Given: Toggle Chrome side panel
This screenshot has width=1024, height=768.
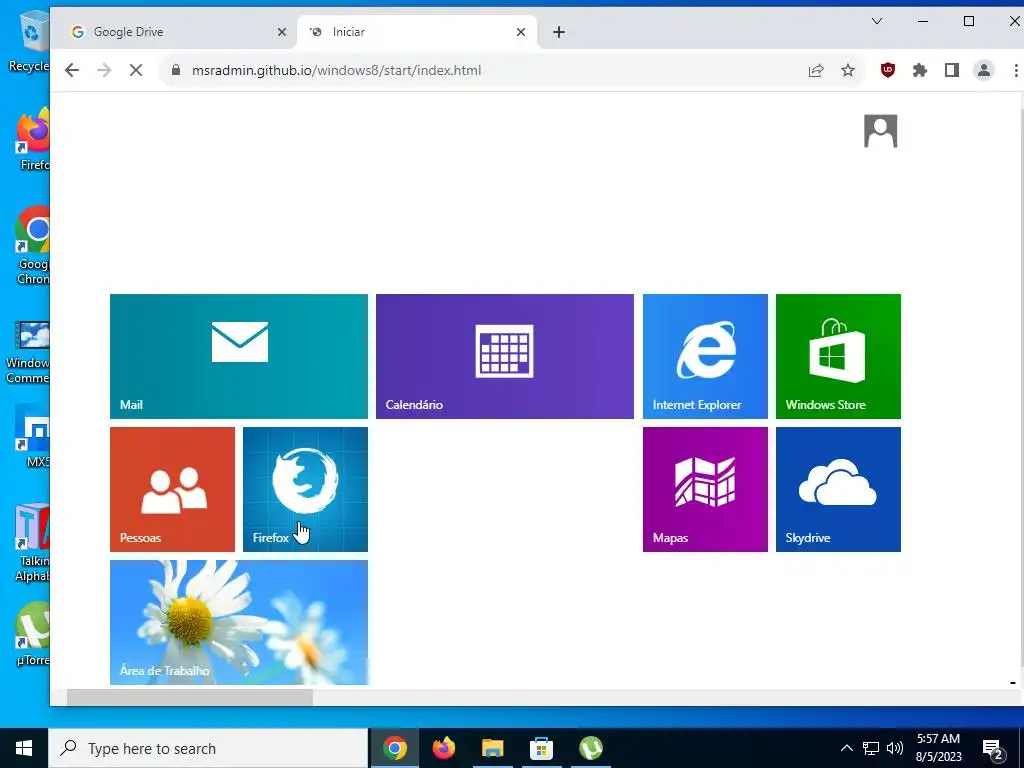Looking at the screenshot, I should tap(952, 70).
